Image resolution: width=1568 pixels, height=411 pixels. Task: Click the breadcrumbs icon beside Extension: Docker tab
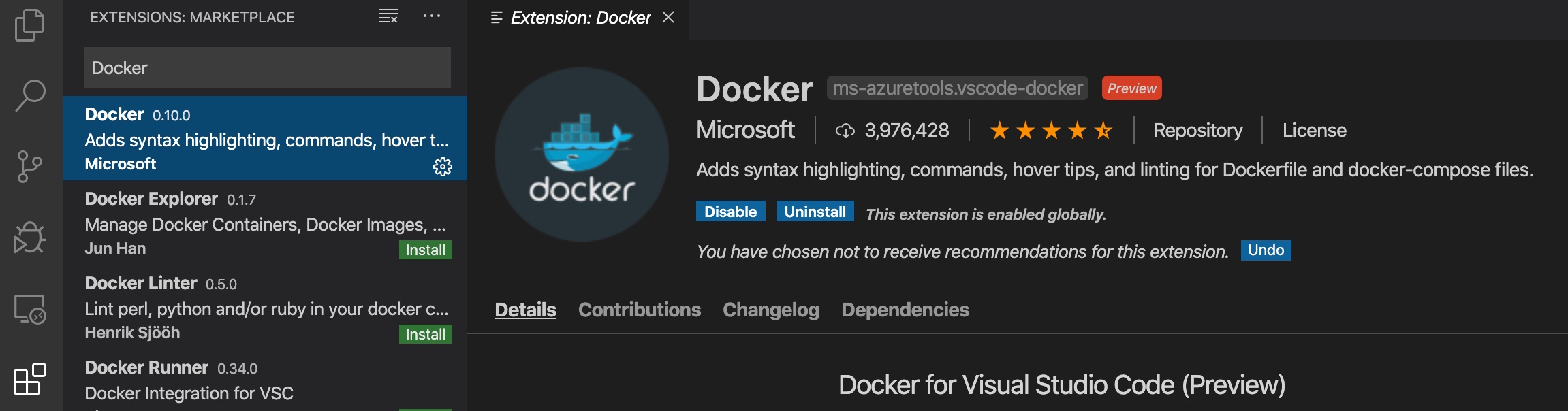point(496,17)
